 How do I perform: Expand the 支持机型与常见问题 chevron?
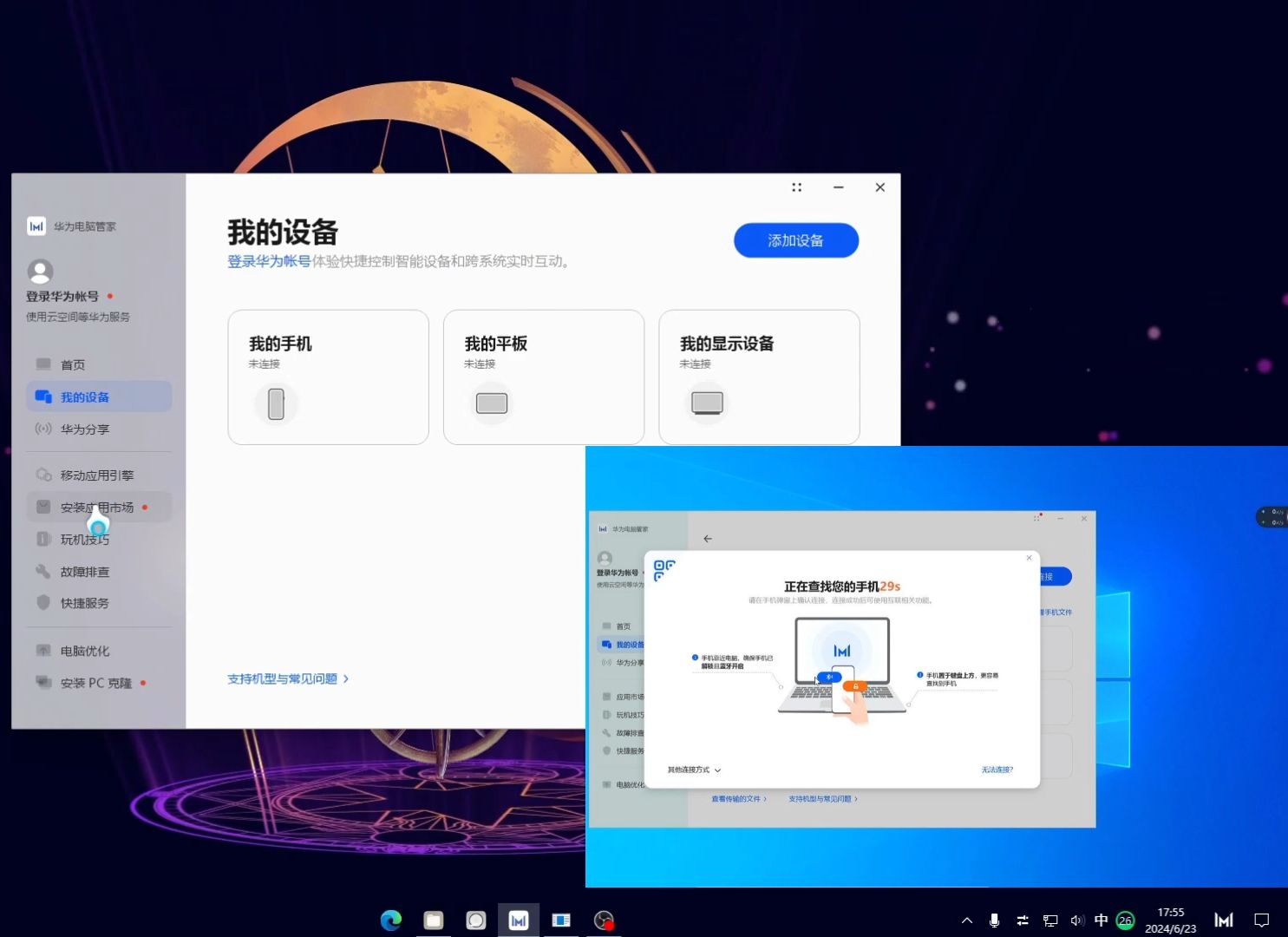point(344,679)
